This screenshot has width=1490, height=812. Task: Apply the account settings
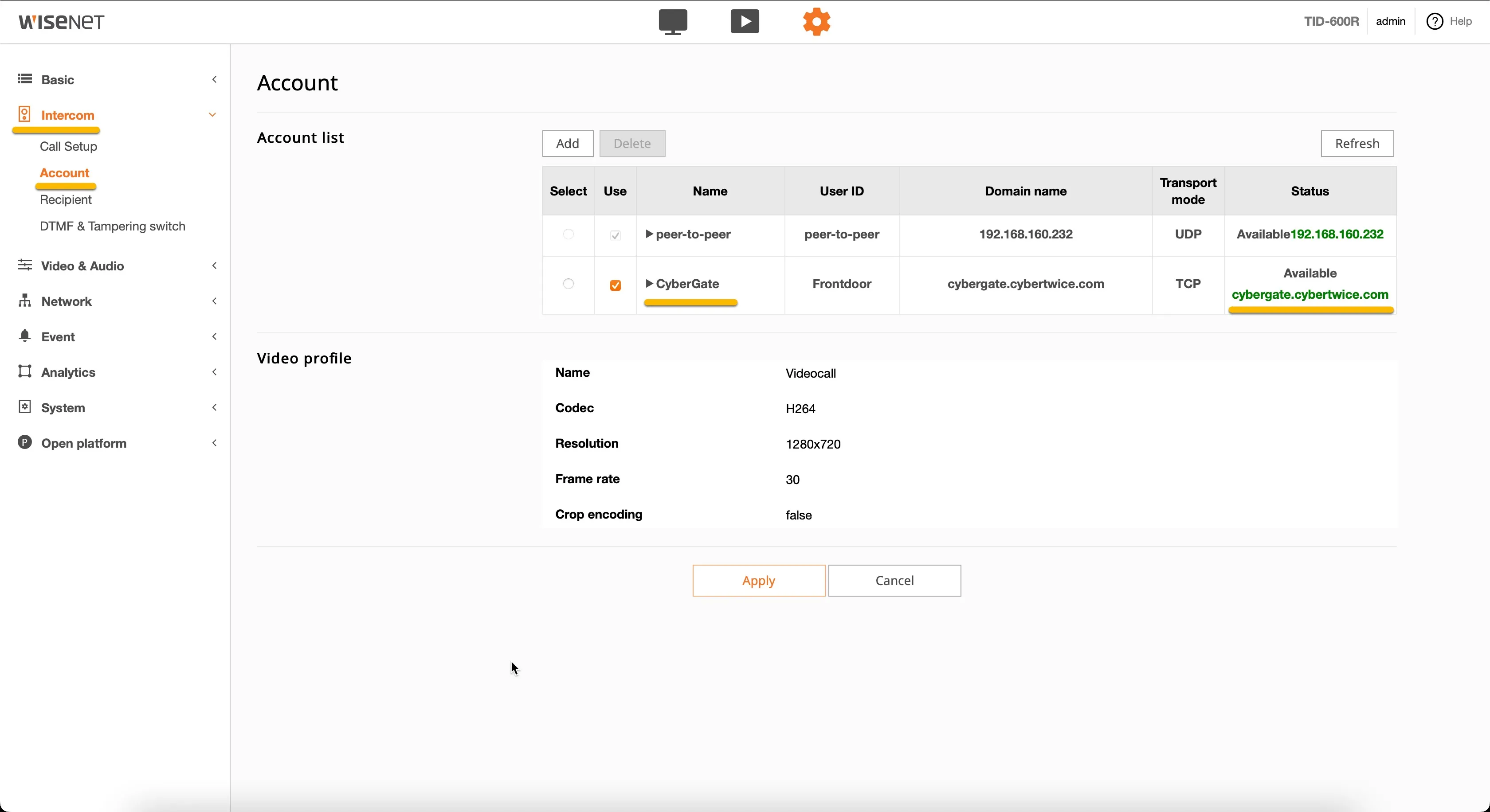pos(758,580)
